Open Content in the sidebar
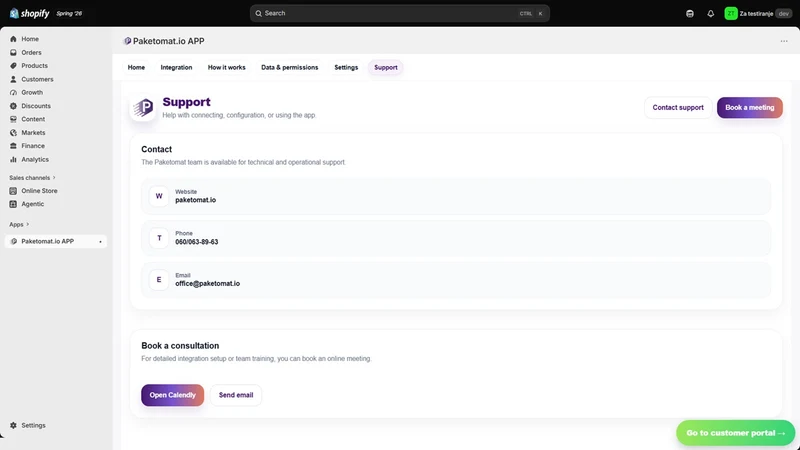The width and height of the screenshot is (800, 450). 33,119
